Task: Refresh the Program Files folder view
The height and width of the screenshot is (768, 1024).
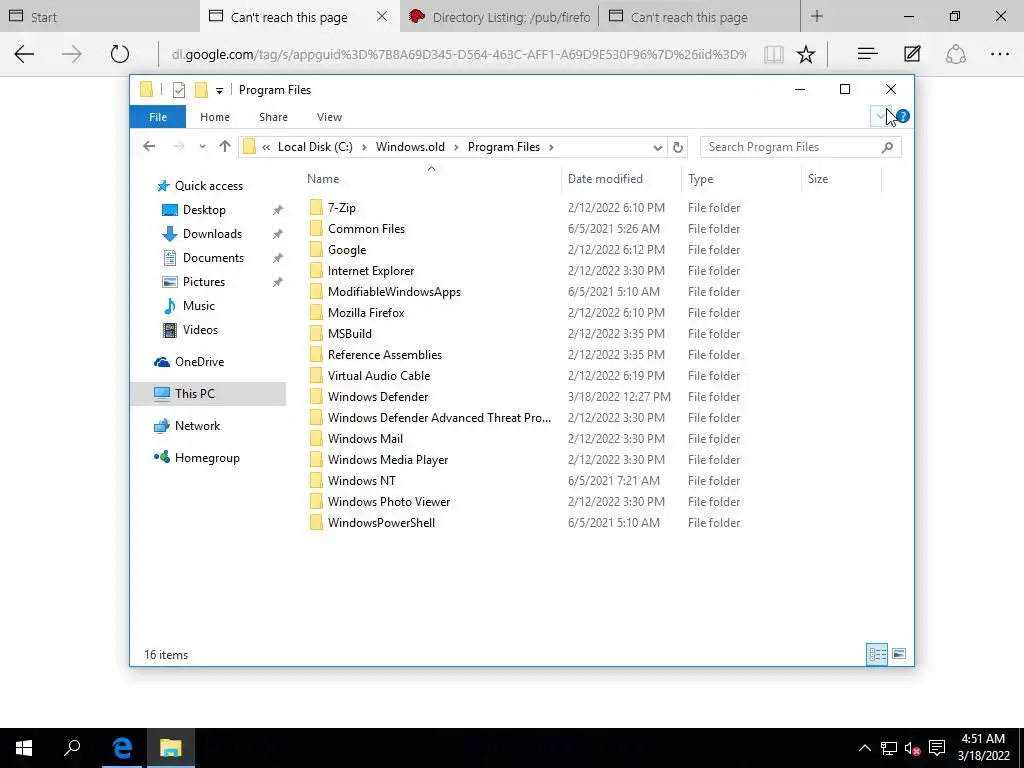Action: [678, 147]
